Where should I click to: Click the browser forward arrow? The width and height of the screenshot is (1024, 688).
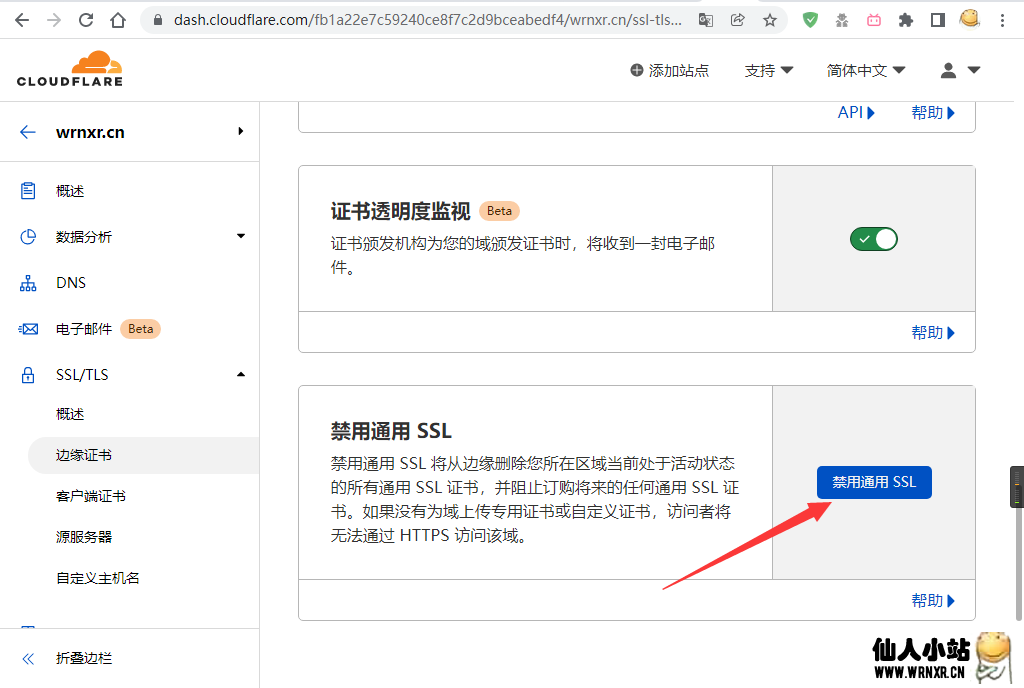pyautogui.click(x=54, y=20)
